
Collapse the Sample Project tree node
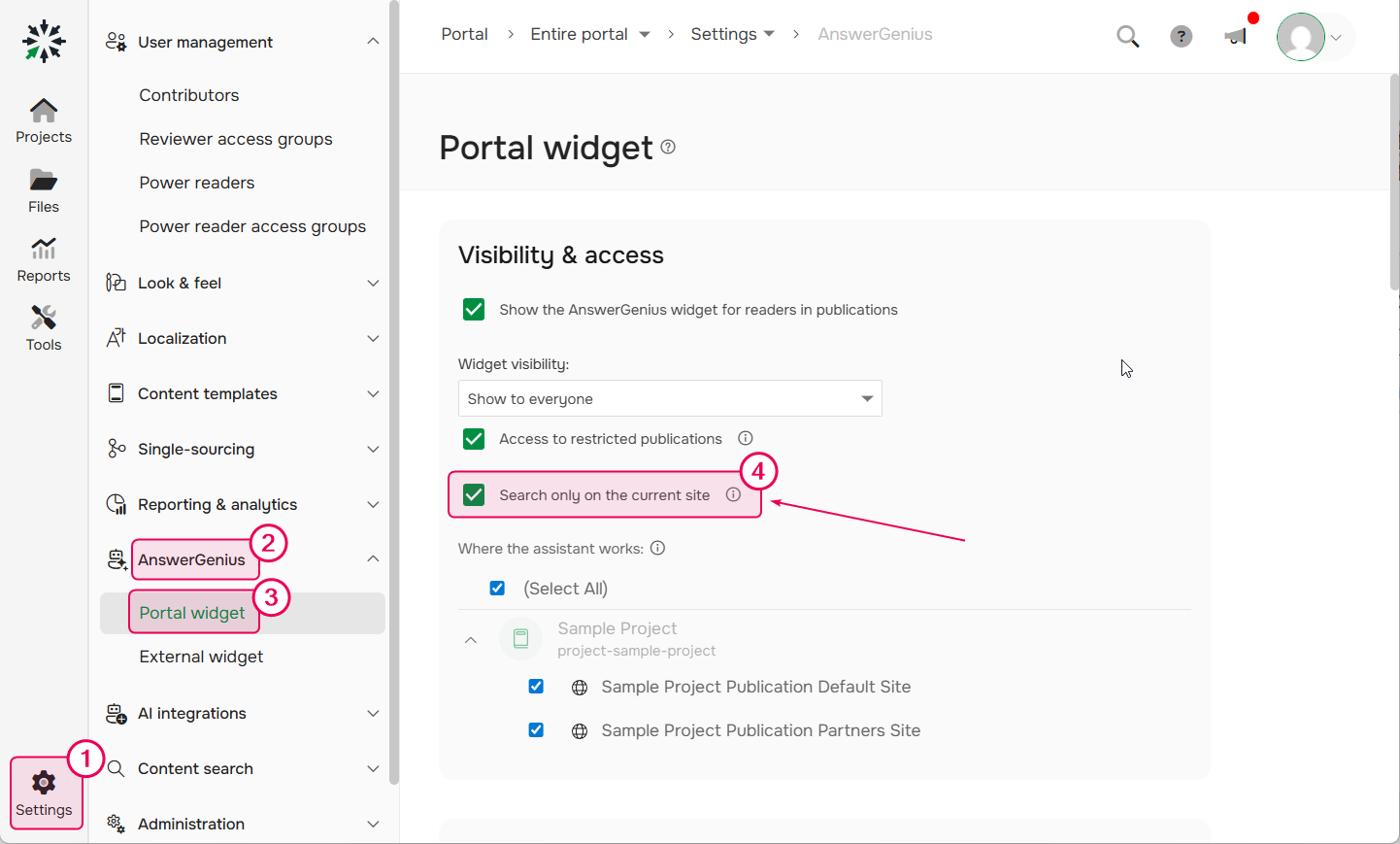point(471,639)
